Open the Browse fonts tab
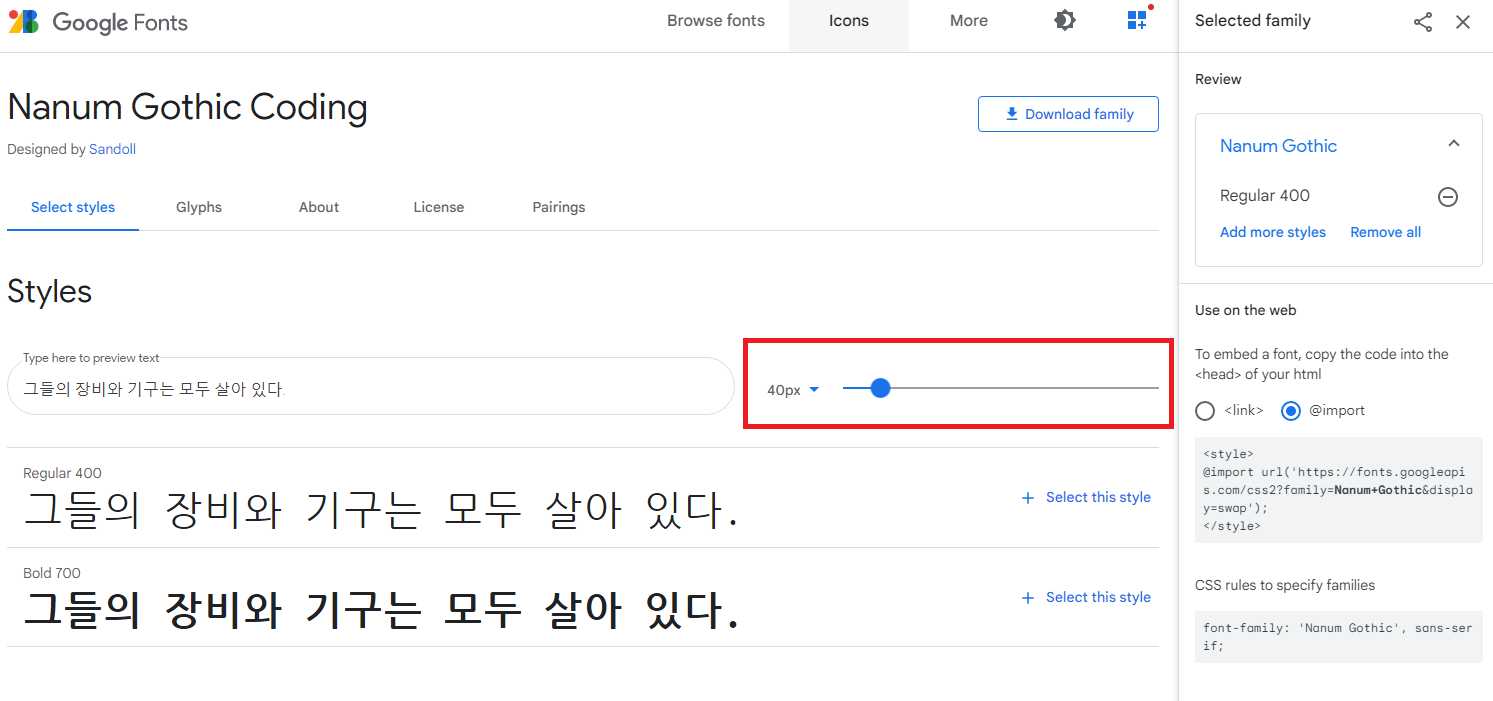This screenshot has width=1493, height=701. tap(716, 21)
